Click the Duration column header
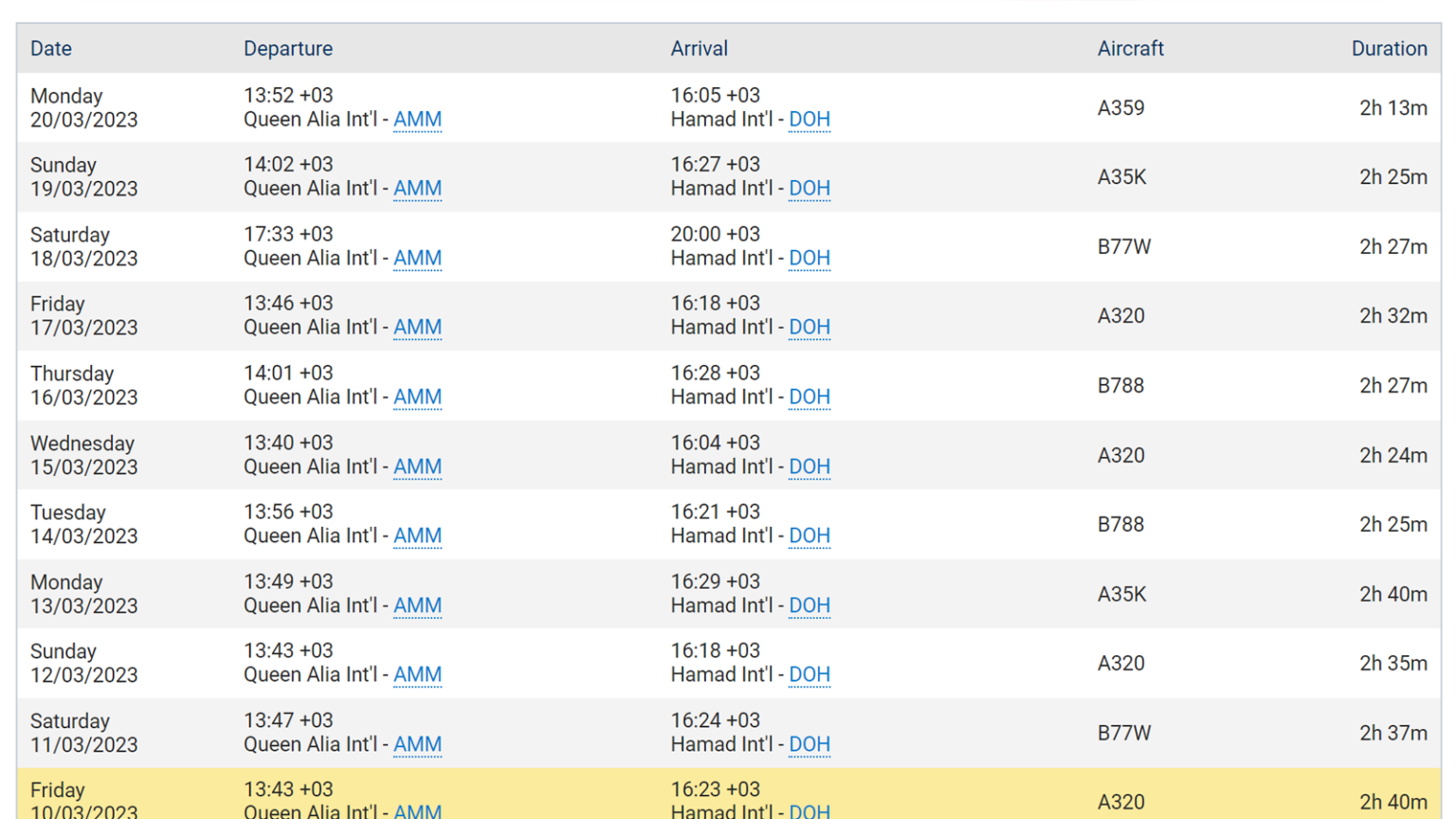The height and width of the screenshot is (819, 1456). tap(1390, 48)
